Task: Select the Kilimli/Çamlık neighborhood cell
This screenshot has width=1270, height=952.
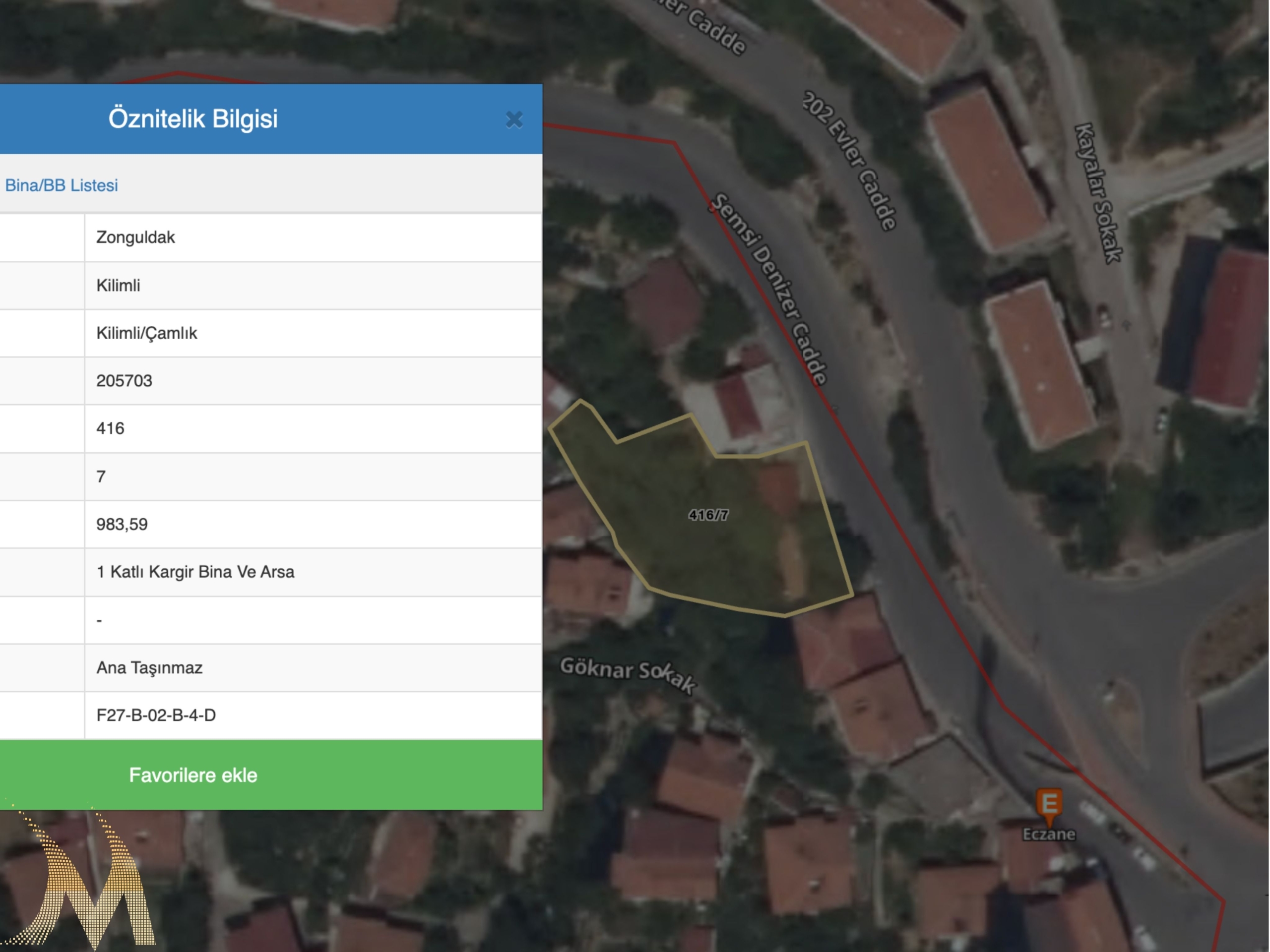Action: click(x=146, y=333)
